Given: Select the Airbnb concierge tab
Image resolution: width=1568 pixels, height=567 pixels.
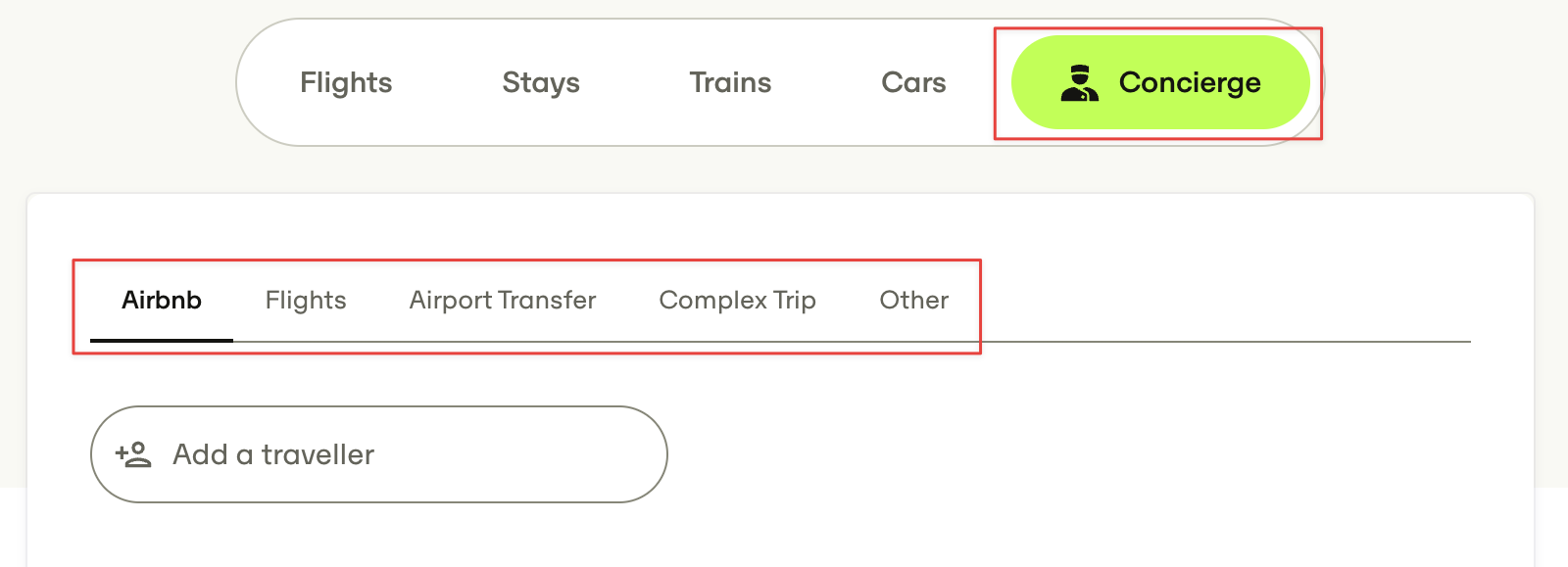Looking at the screenshot, I should coord(162,300).
